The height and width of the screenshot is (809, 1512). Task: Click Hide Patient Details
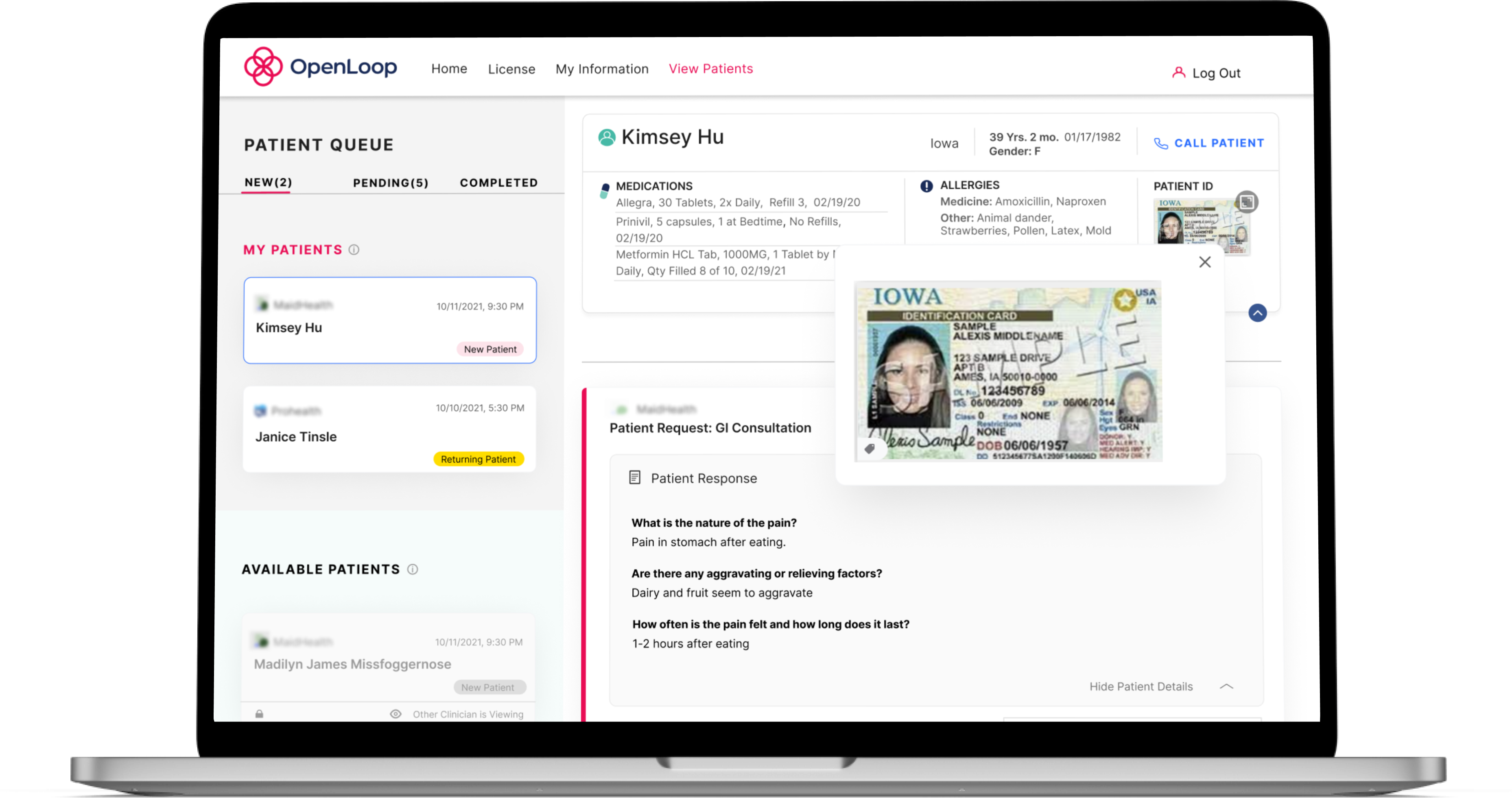[1141, 687]
